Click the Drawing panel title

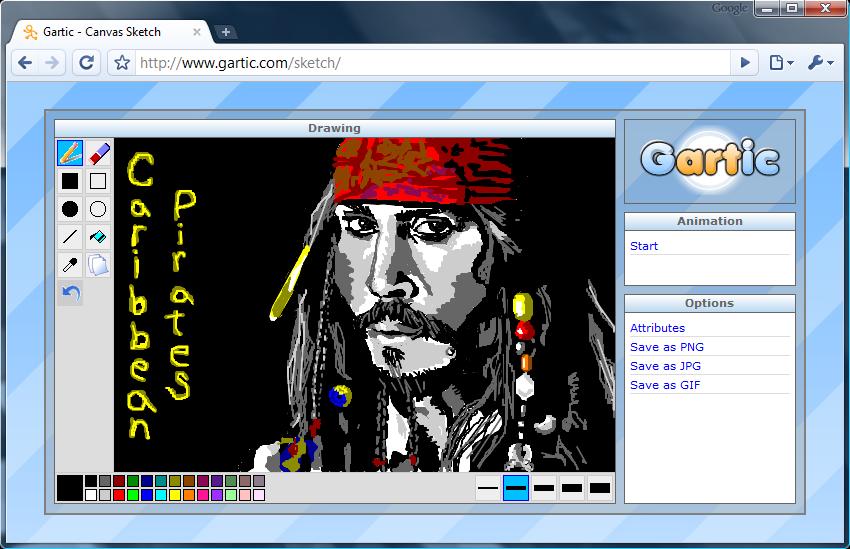point(334,128)
